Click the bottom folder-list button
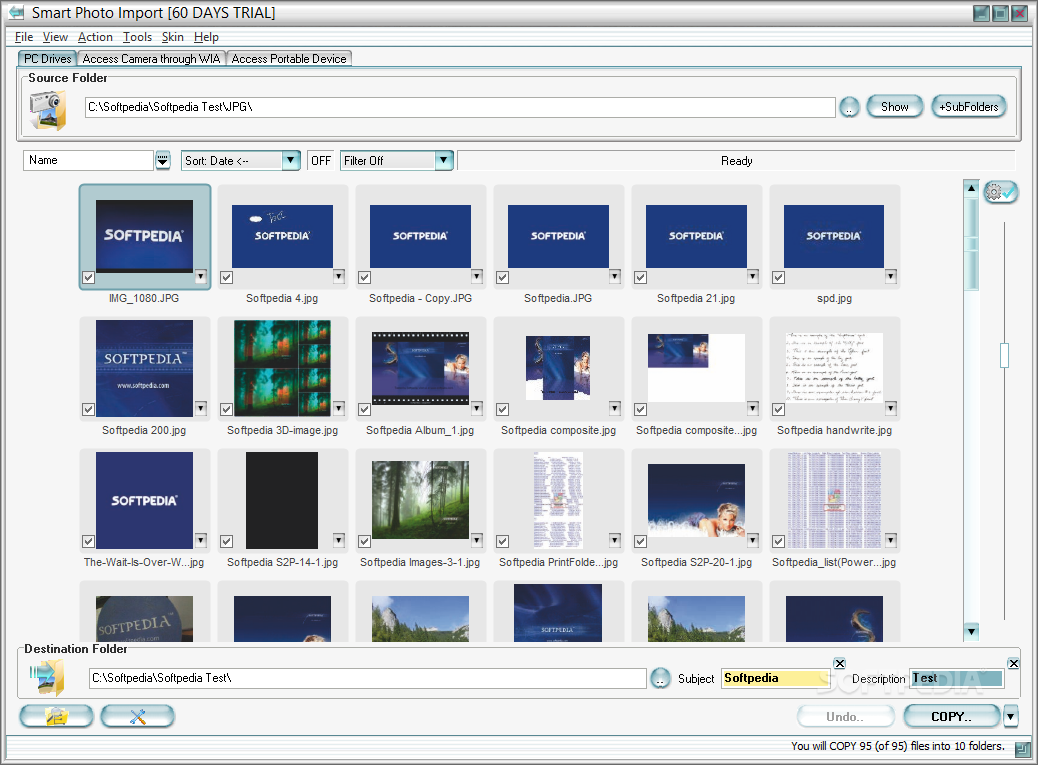 pos(57,716)
